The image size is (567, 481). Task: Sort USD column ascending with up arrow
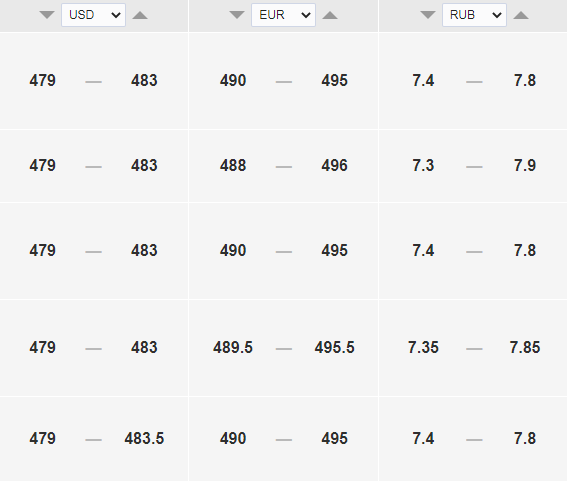[140, 15]
